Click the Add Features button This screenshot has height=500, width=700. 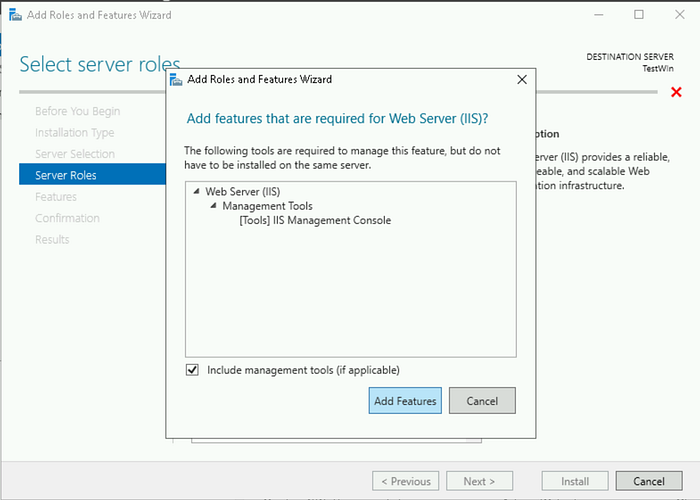[405, 400]
